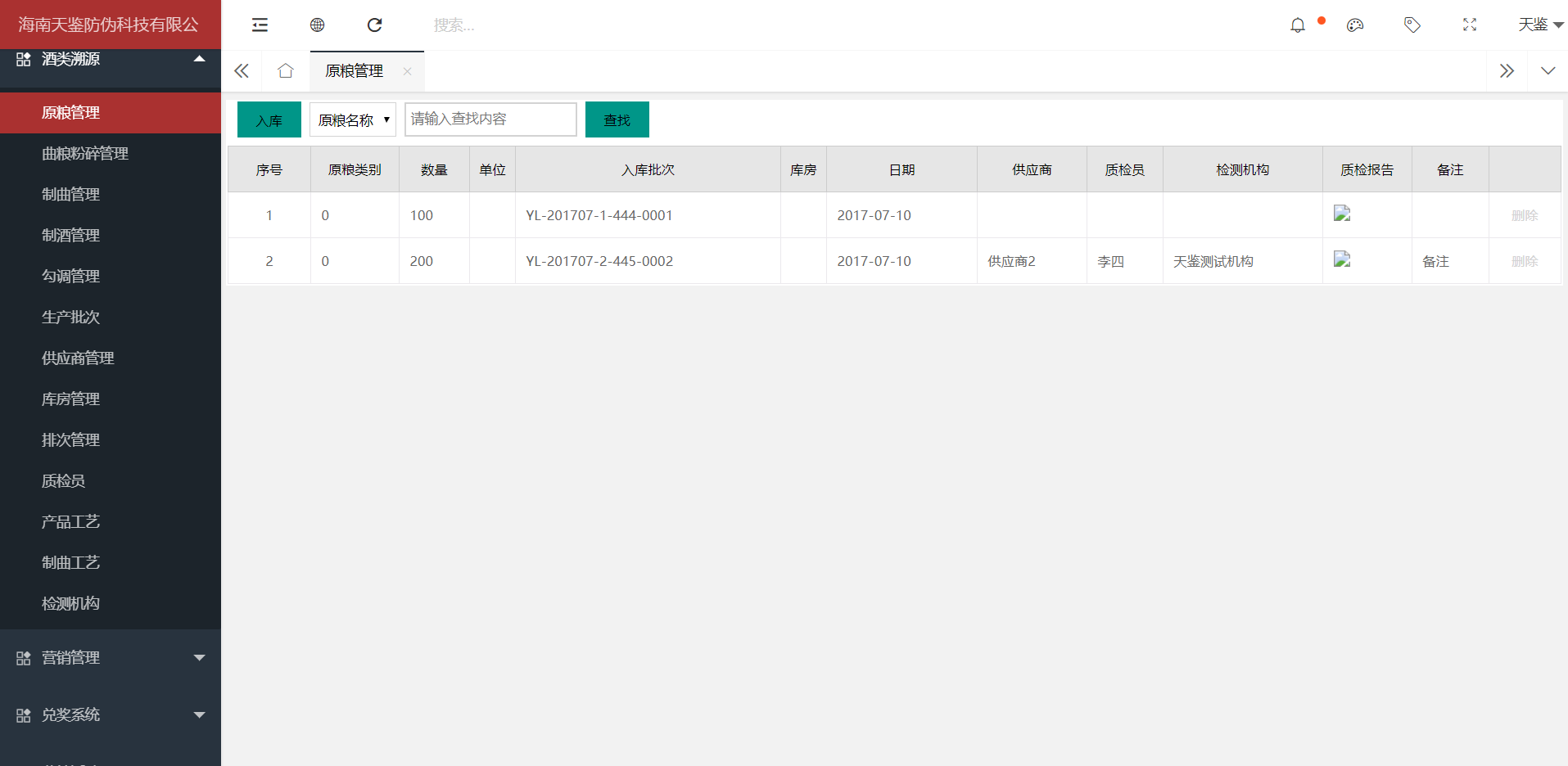This screenshot has height=766, width=1568.
Task: Go to the home tab icon
Action: tap(285, 71)
